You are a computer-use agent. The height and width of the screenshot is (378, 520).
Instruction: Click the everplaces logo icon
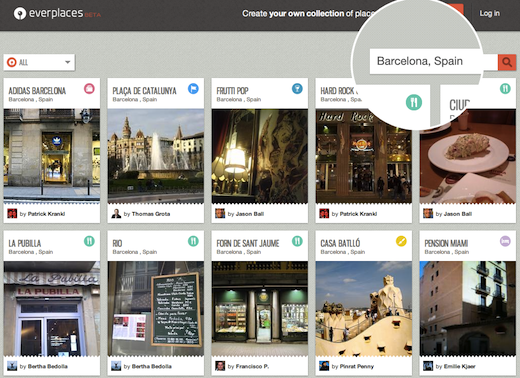[20, 13]
